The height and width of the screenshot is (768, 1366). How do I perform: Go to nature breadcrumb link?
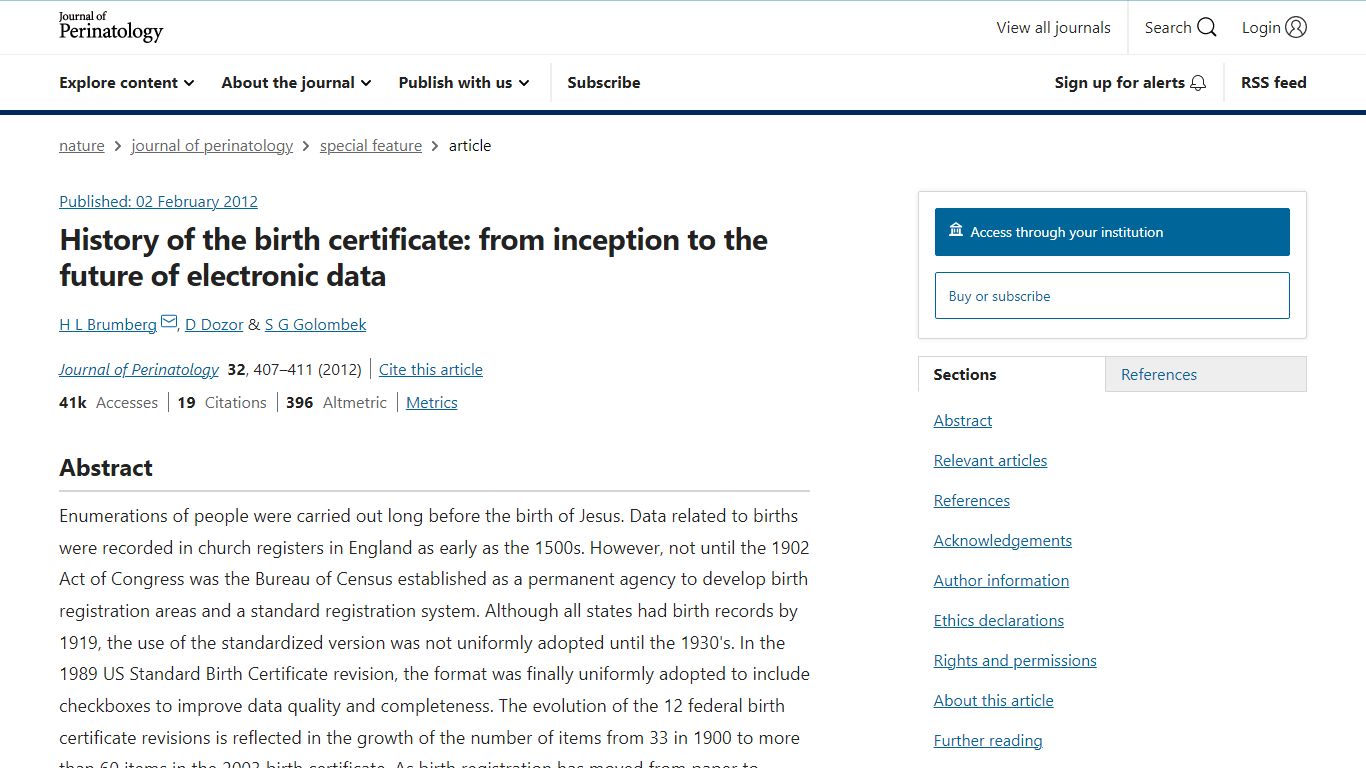click(x=82, y=146)
